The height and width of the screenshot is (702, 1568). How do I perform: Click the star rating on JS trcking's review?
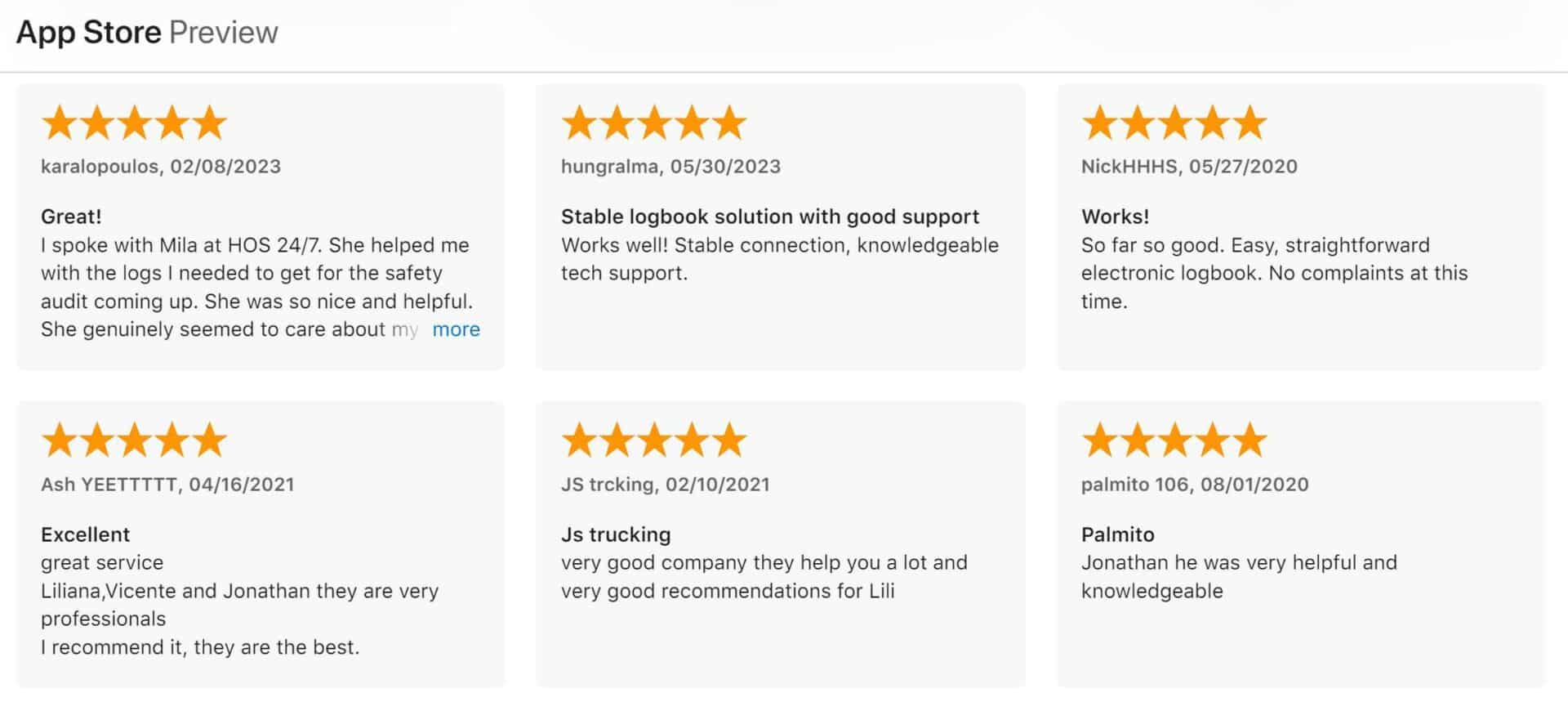tap(654, 440)
